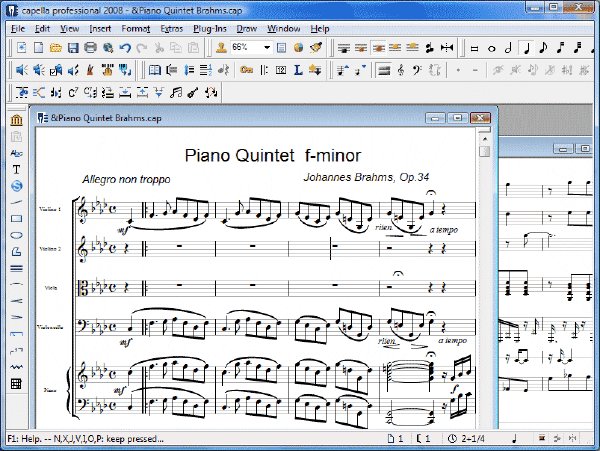Select the eighth note value
This screenshot has width=600, height=451.
(x=543, y=48)
